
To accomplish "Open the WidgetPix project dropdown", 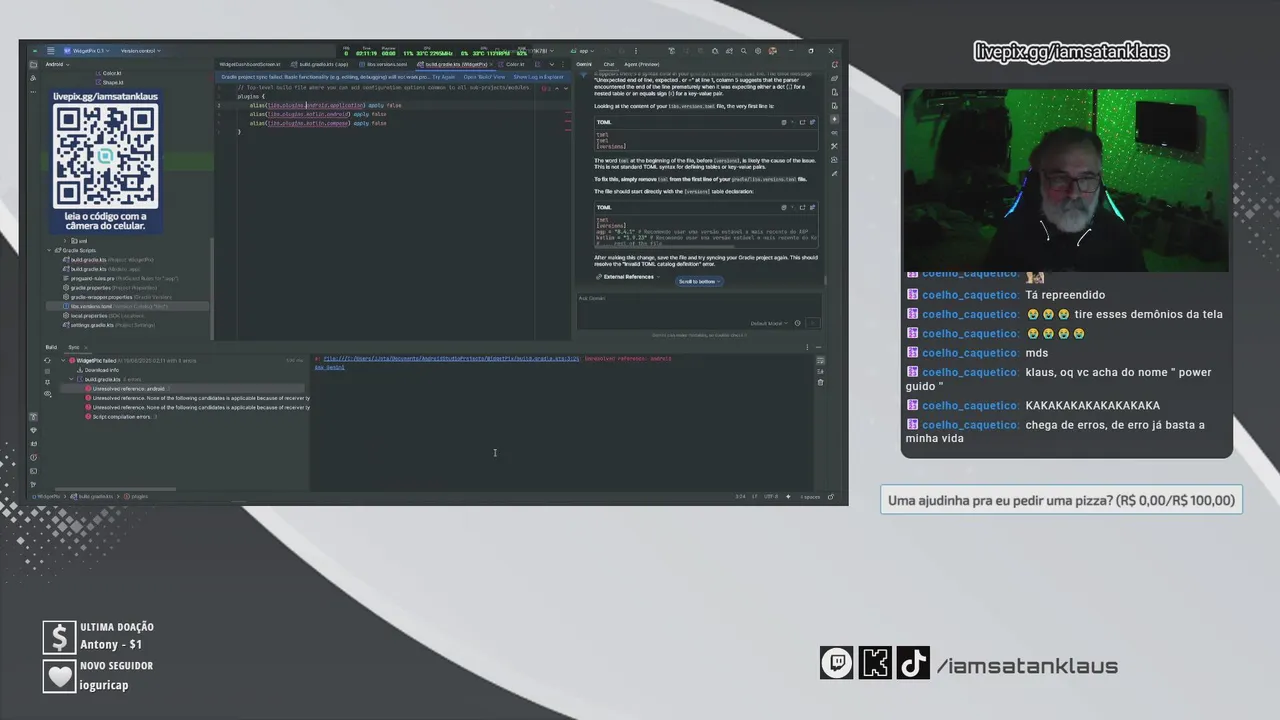I will tap(86, 50).
